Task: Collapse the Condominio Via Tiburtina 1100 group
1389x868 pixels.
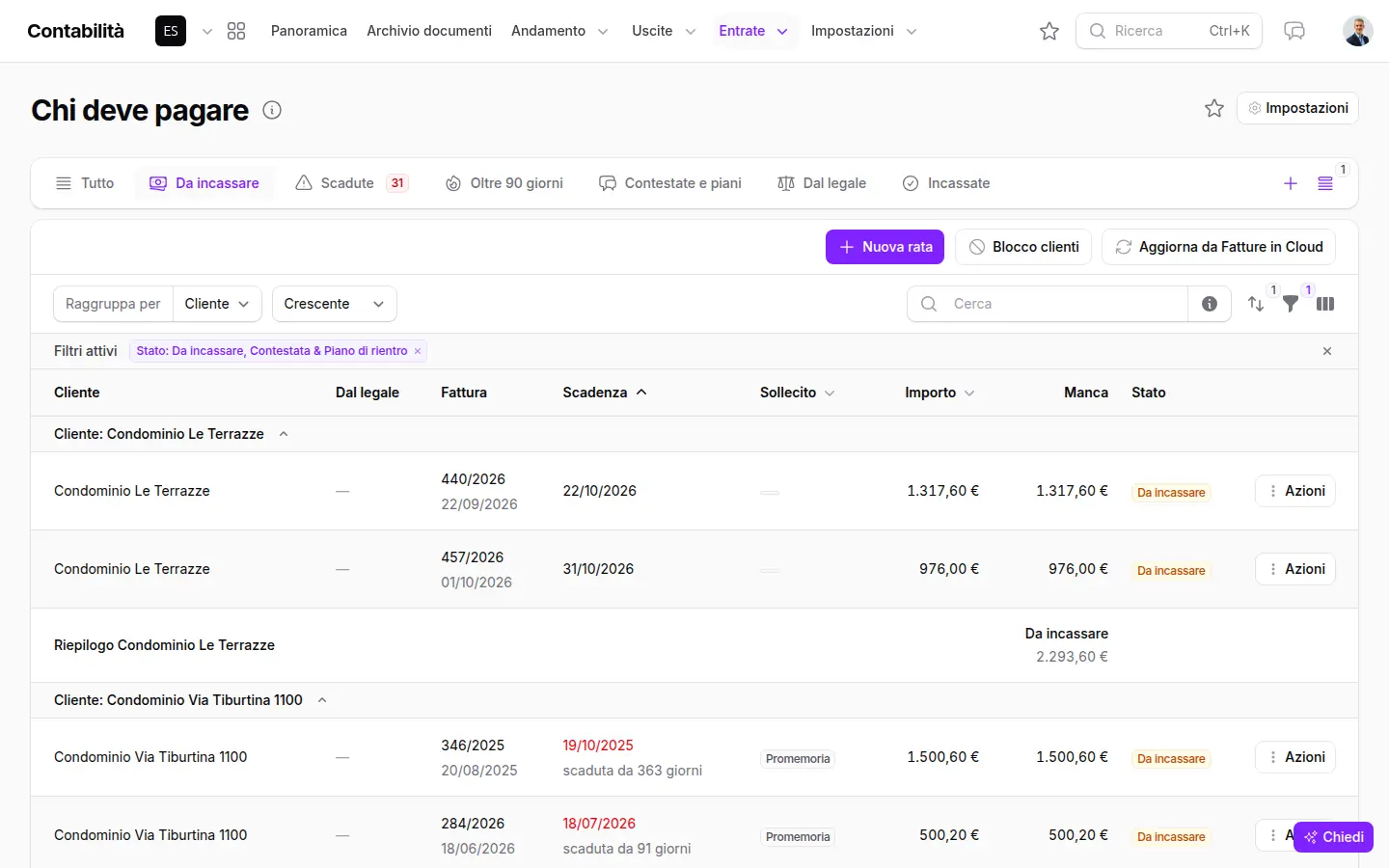Action: 322,700
